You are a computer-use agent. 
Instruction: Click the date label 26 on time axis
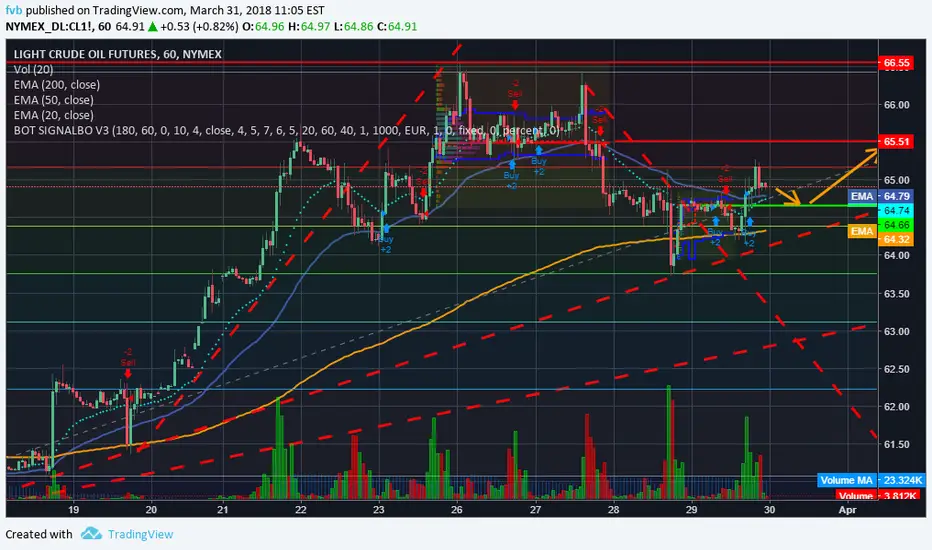click(x=456, y=510)
